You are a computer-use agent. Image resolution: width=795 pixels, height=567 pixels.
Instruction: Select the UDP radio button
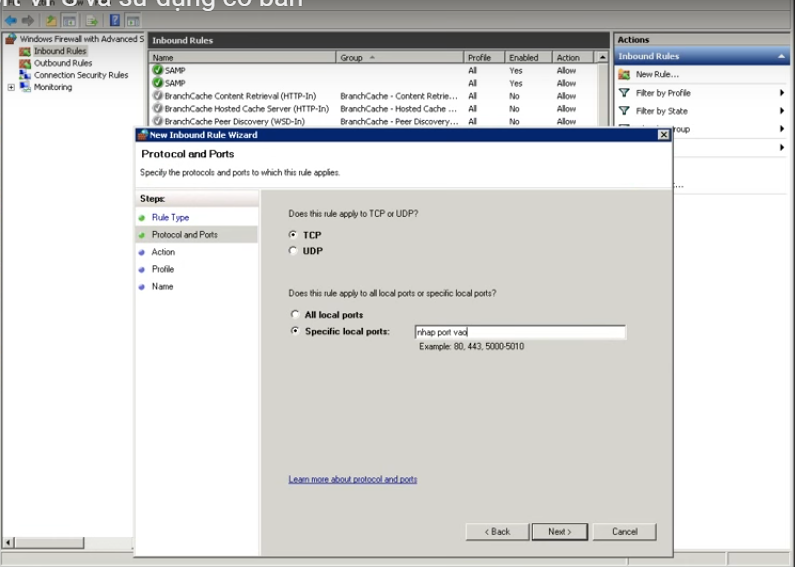click(x=293, y=250)
